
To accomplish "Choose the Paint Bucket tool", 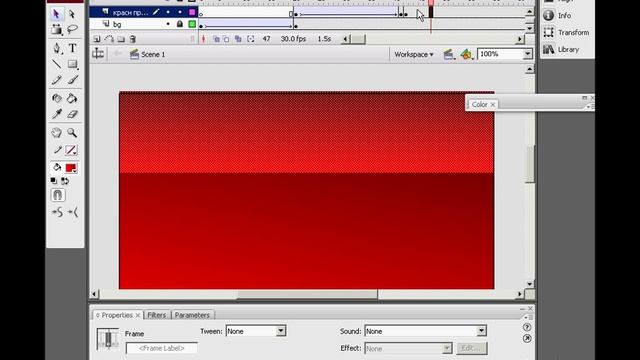I will pyautogui.click(x=72, y=98).
